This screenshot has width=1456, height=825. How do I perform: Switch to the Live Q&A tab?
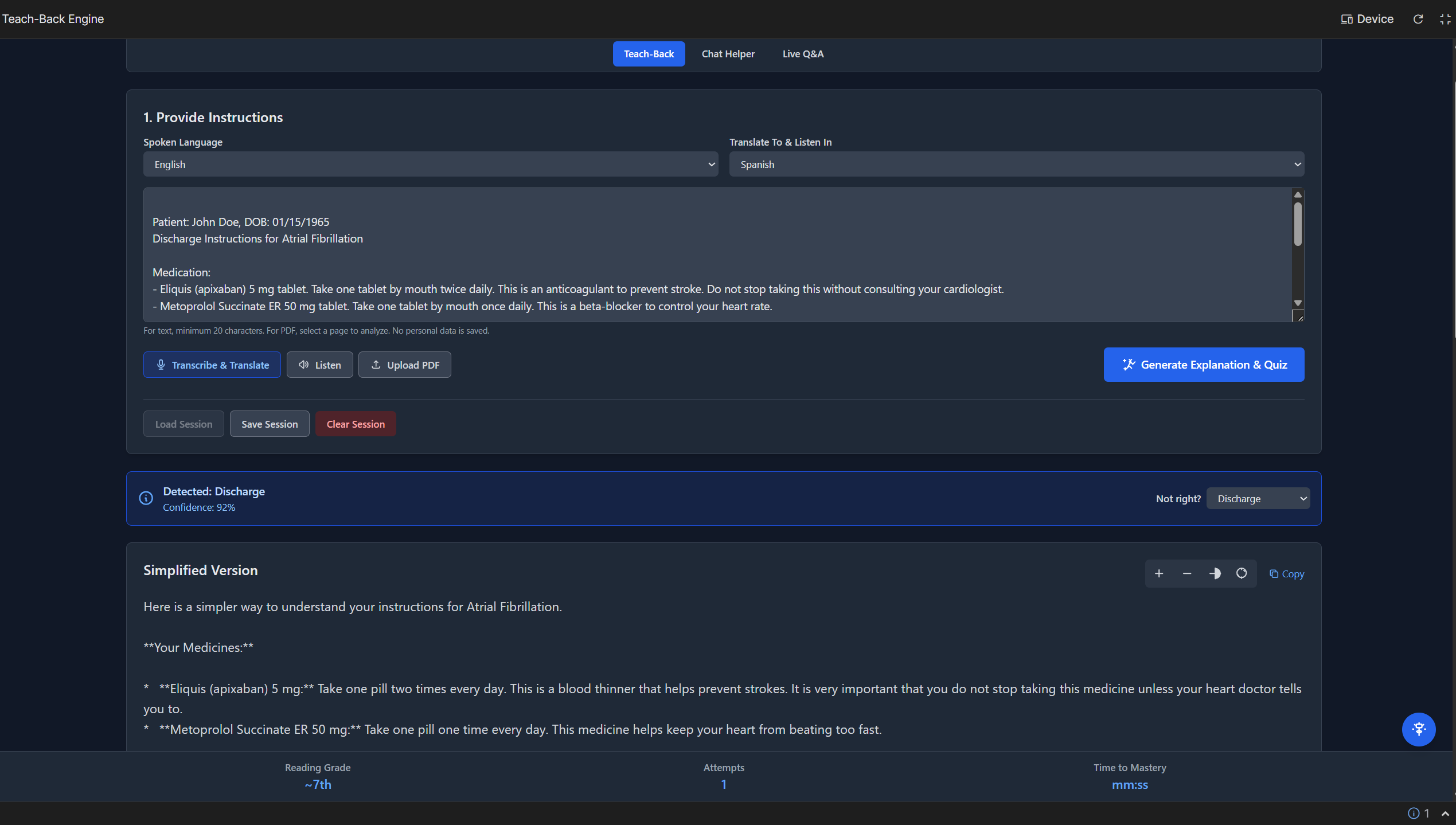803,54
